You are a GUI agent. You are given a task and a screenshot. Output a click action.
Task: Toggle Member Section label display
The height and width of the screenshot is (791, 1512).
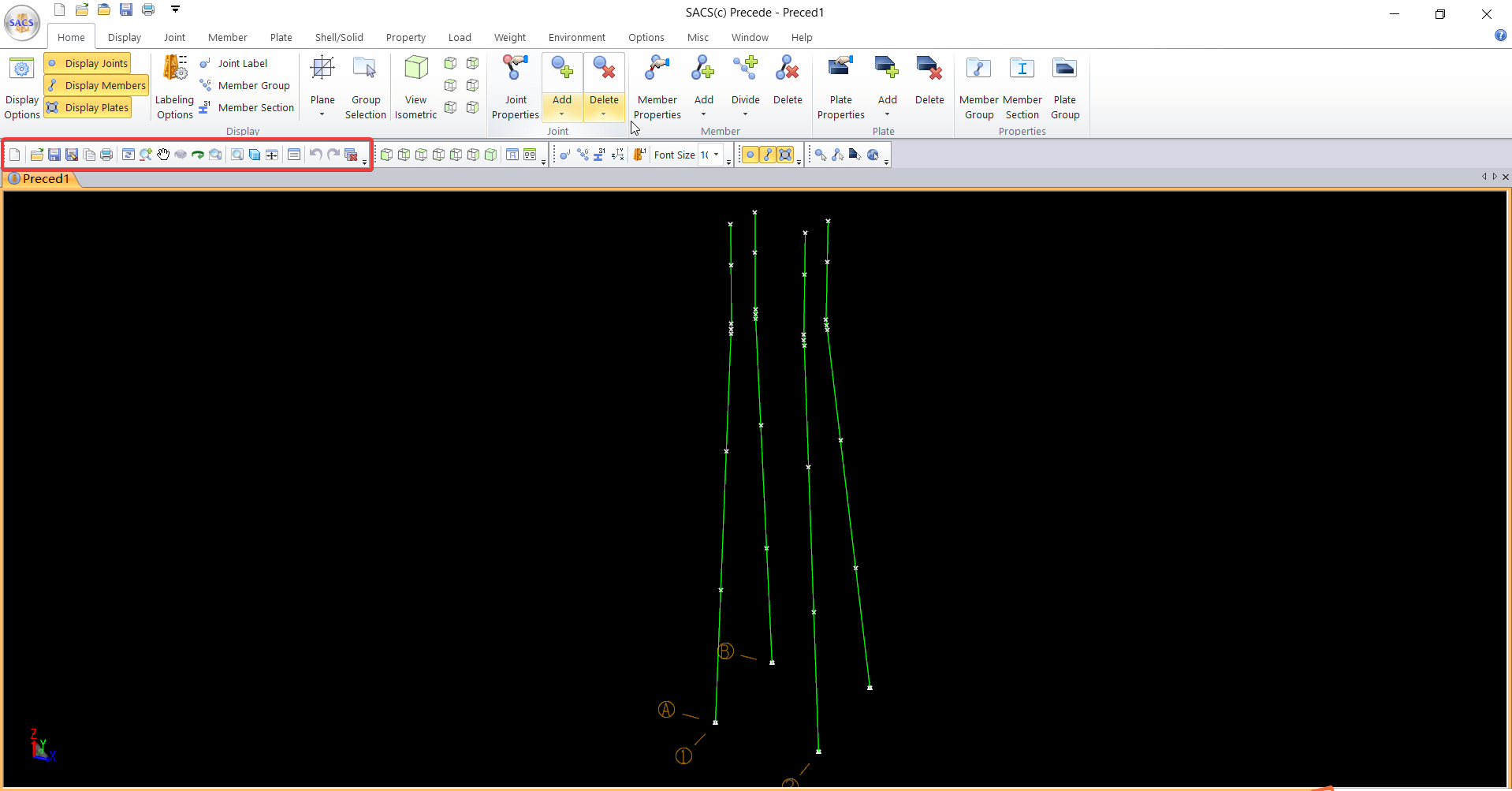click(247, 107)
